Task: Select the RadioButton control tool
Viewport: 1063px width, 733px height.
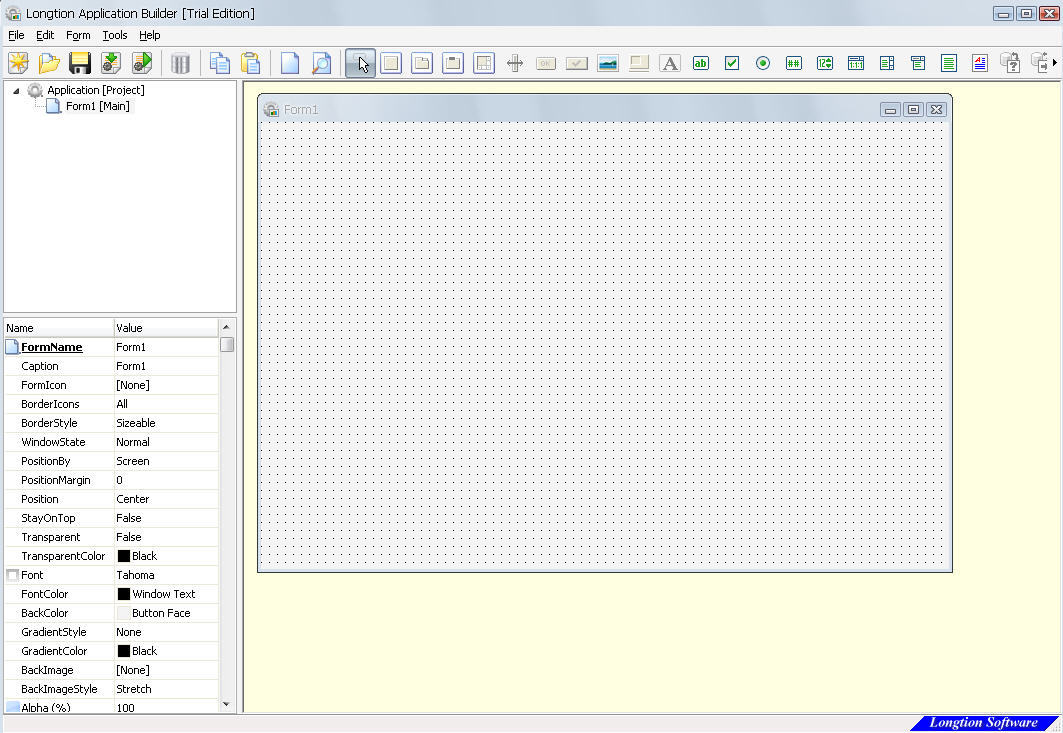Action: [762, 62]
